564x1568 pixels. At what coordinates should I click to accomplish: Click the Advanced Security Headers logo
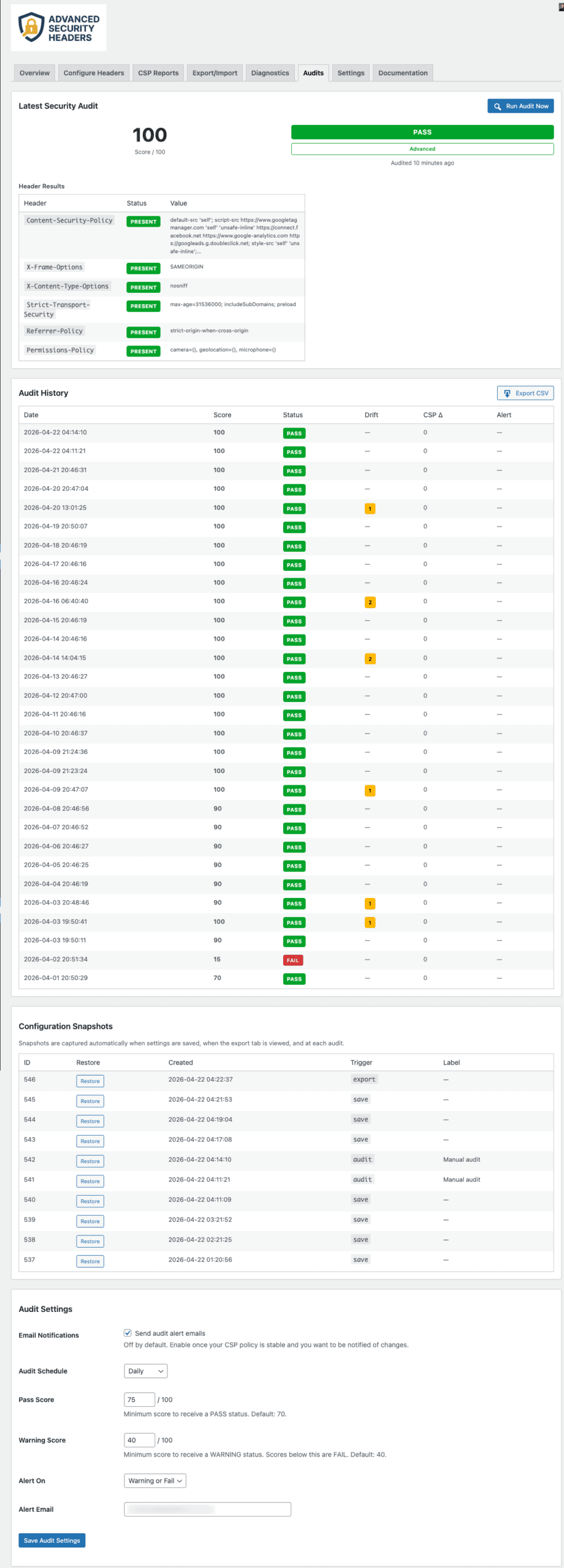pos(58,28)
